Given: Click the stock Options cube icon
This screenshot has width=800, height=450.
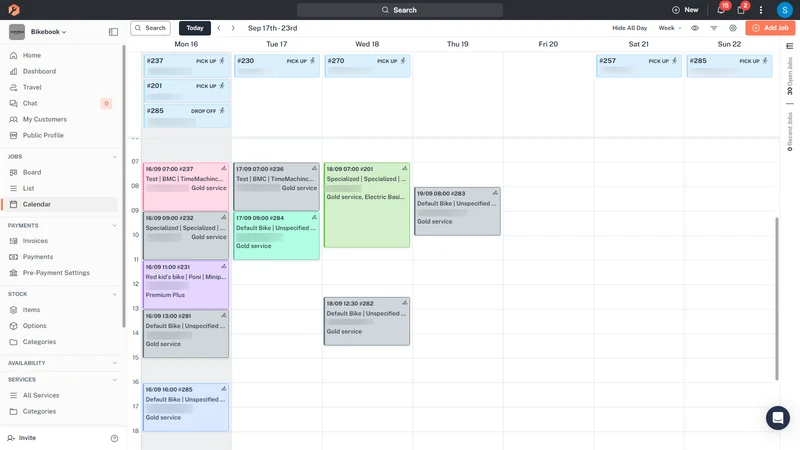Looking at the screenshot, I should [13, 326].
